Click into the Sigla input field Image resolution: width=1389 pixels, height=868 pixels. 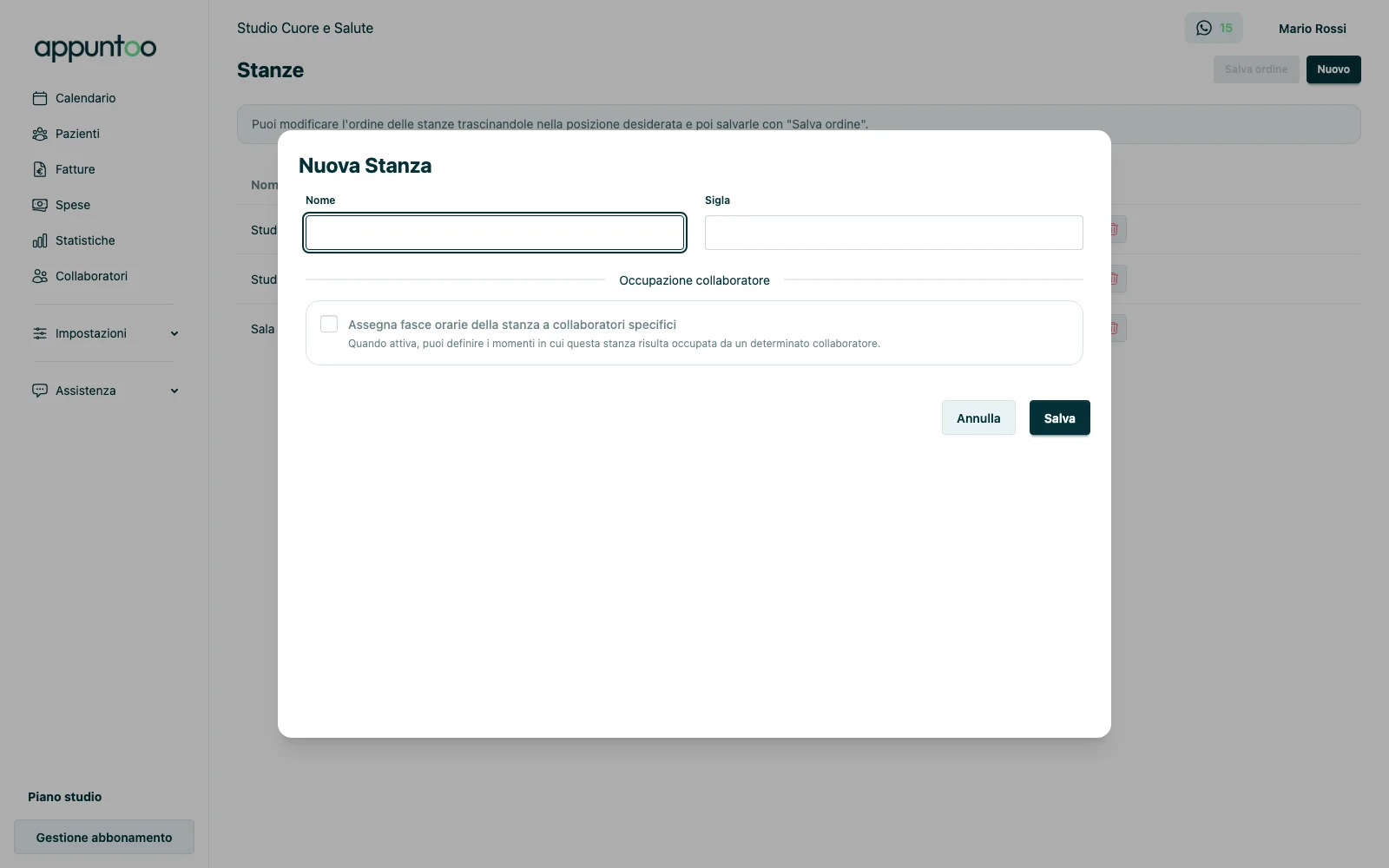click(894, 233)
